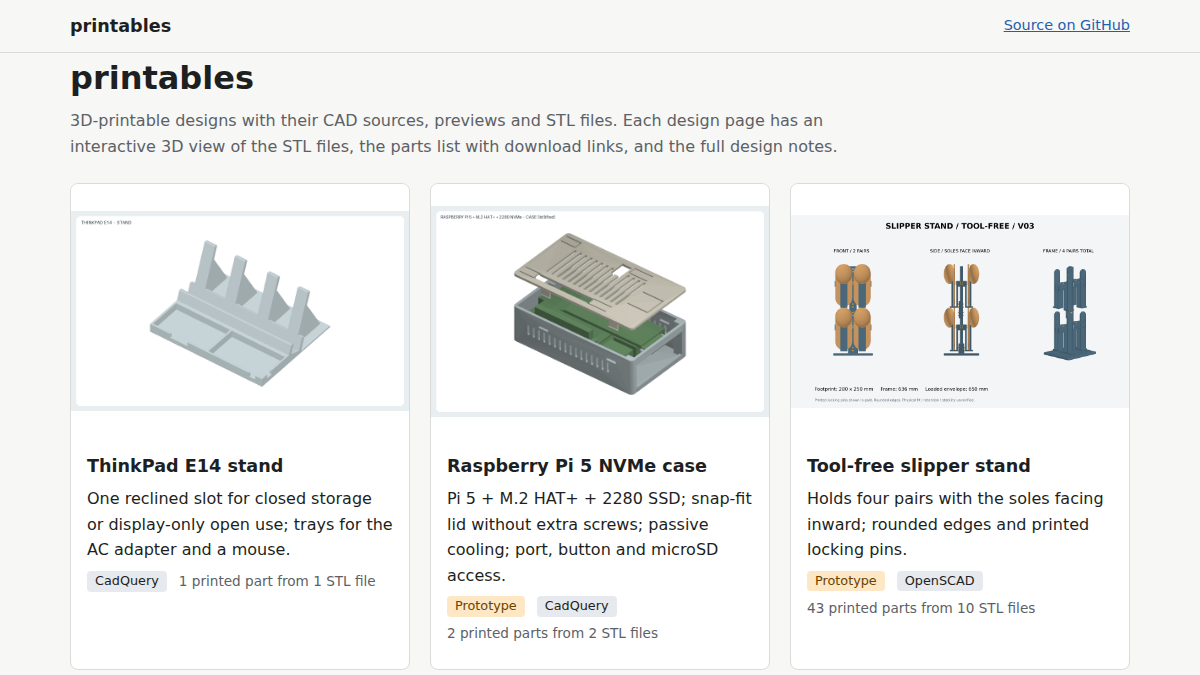Open the Raspberry Pi 5 NVMe case preview image
The height and width of the screenshot is (675, 1200).
600,311
